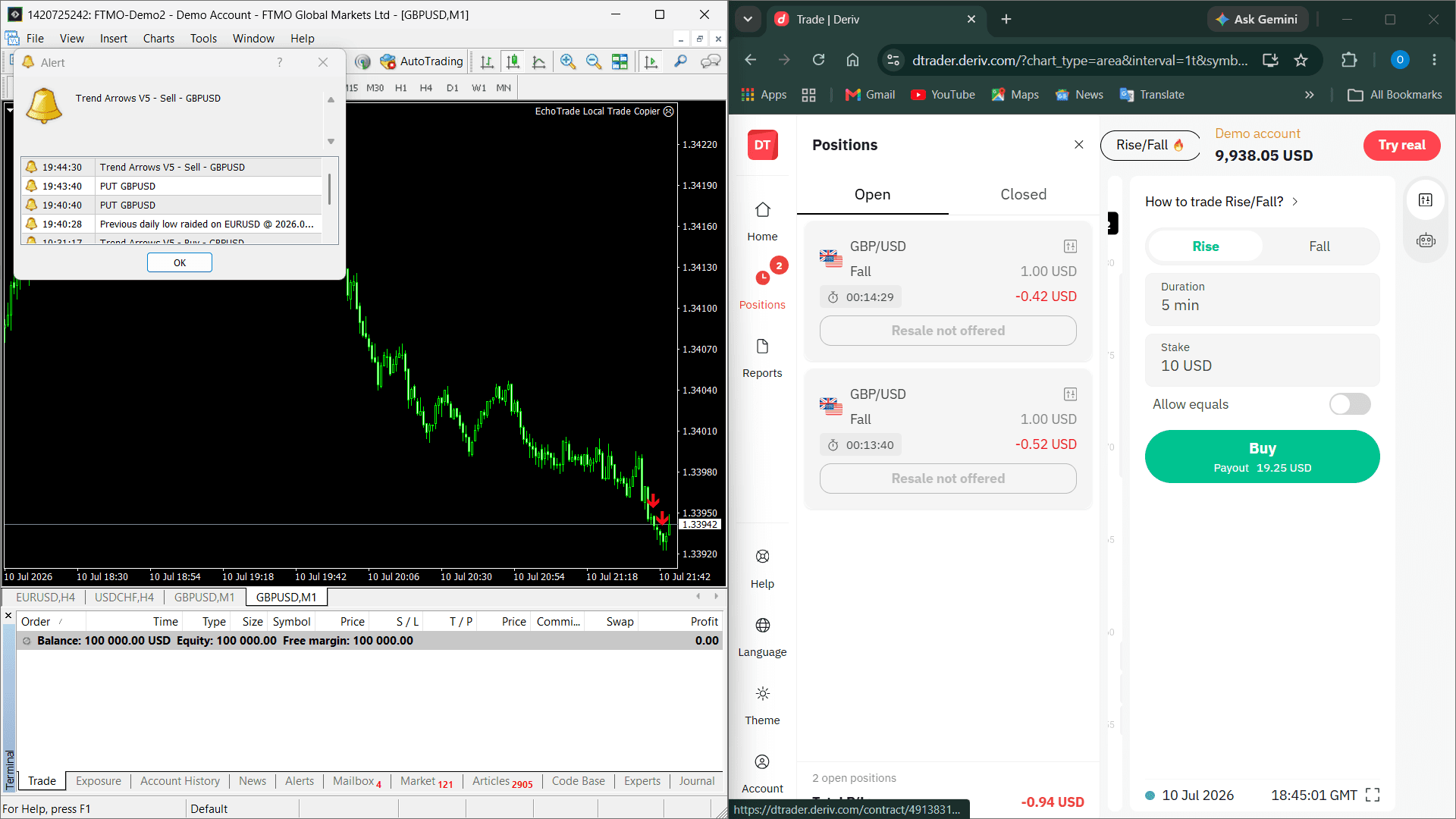This screenshot has width=1456, height=819.
Task: Click Ask Gemini in Chrome title bar
Action: click(1257, 19)
